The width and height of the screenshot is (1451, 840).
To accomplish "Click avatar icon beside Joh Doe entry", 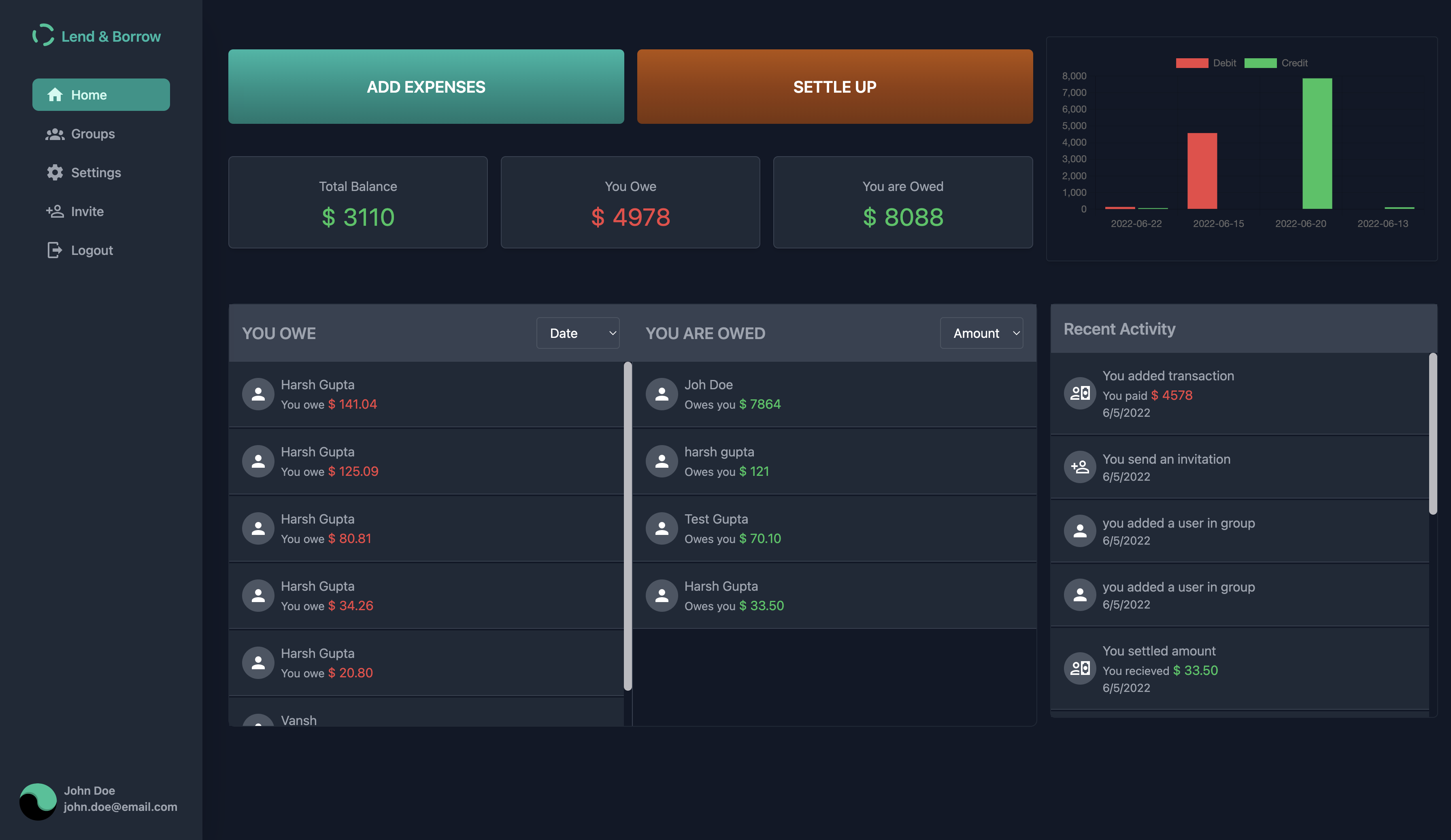I will click(x=662, y=394).
